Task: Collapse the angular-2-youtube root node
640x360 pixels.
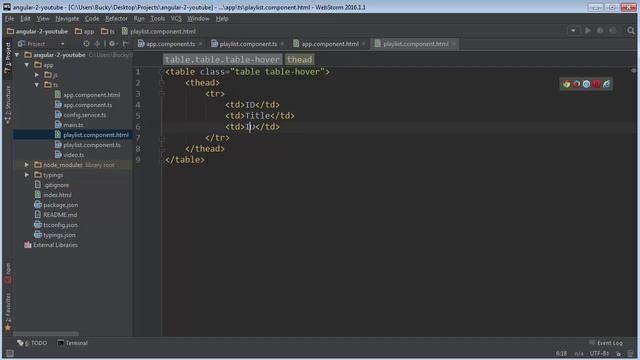Action: 17,55
